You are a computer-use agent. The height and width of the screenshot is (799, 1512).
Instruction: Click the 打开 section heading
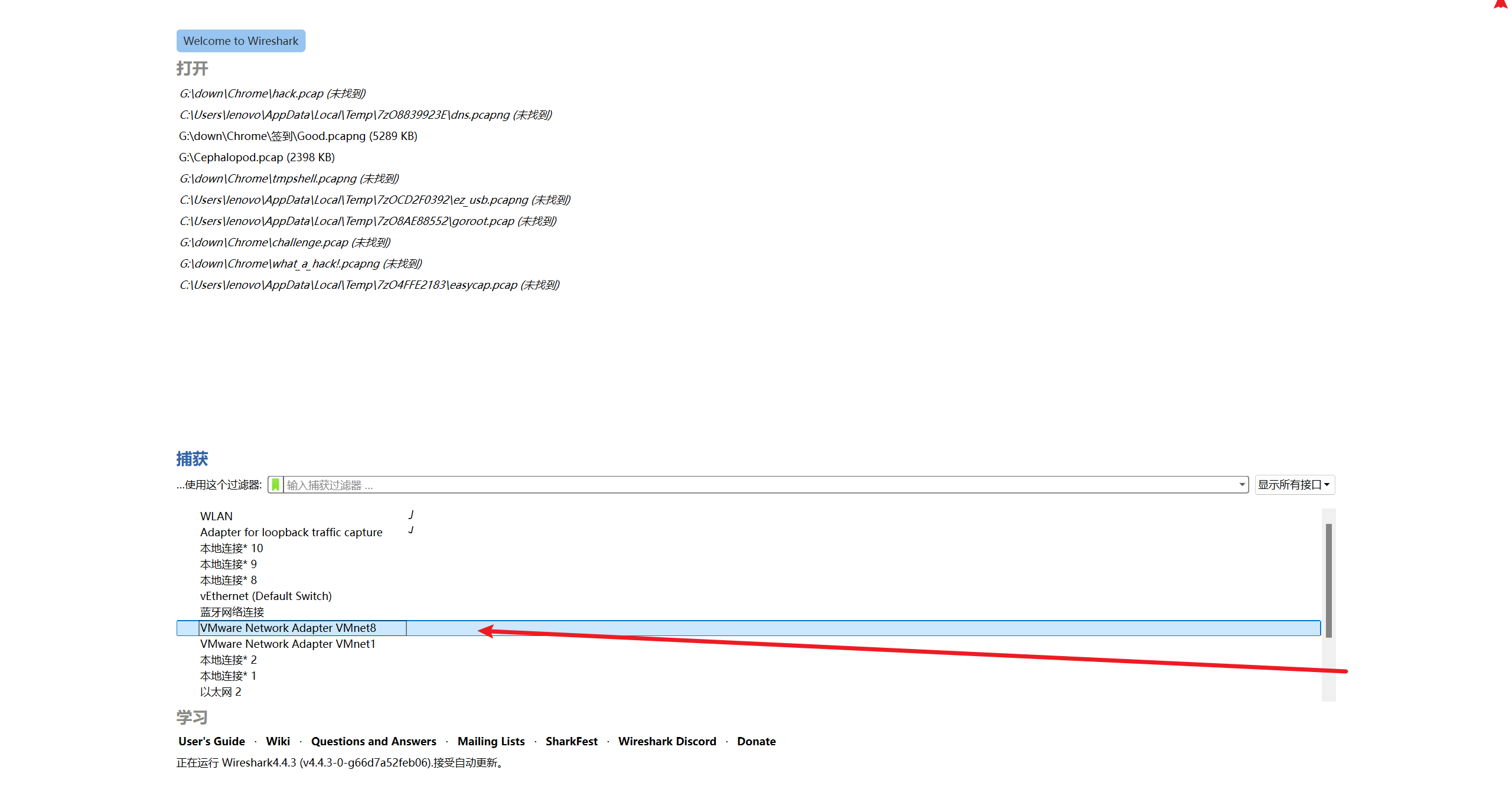[x=192, y=69]
